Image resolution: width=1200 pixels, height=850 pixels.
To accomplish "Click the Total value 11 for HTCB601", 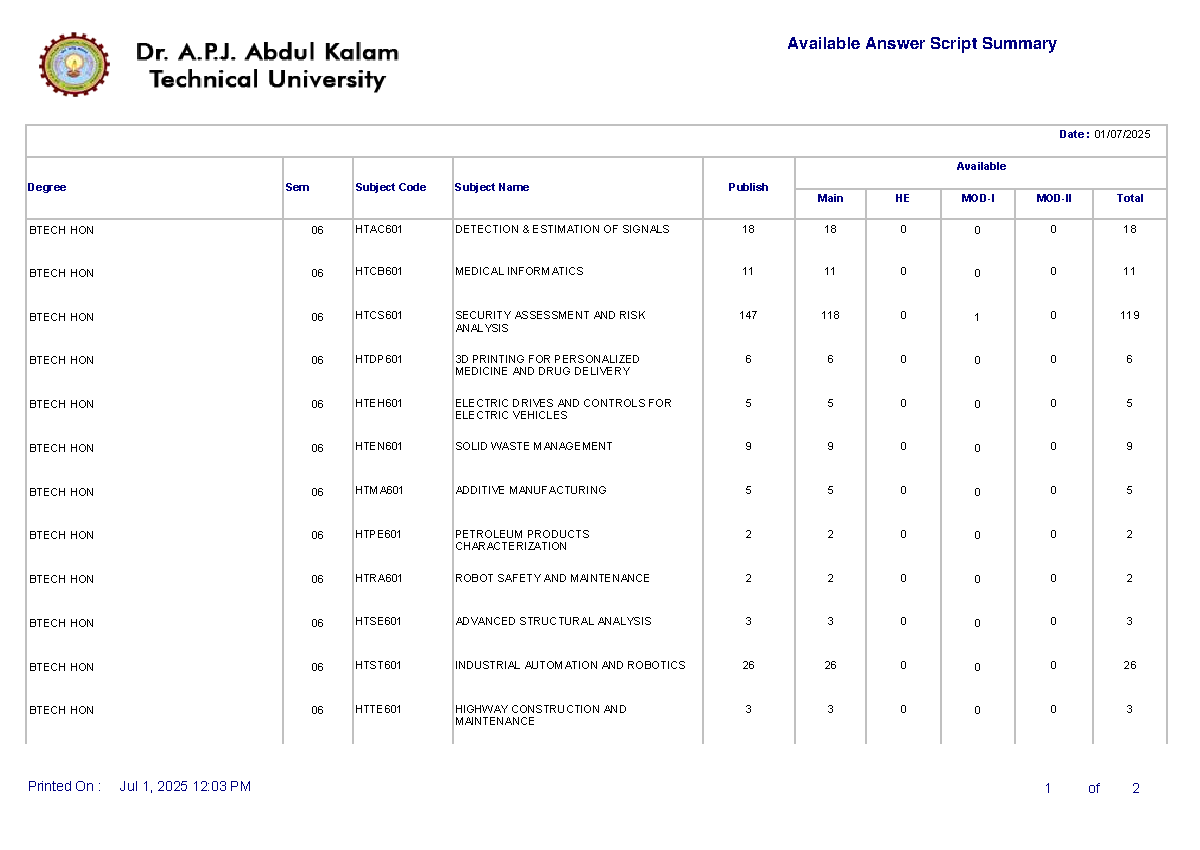I will tap(1130, 271).
